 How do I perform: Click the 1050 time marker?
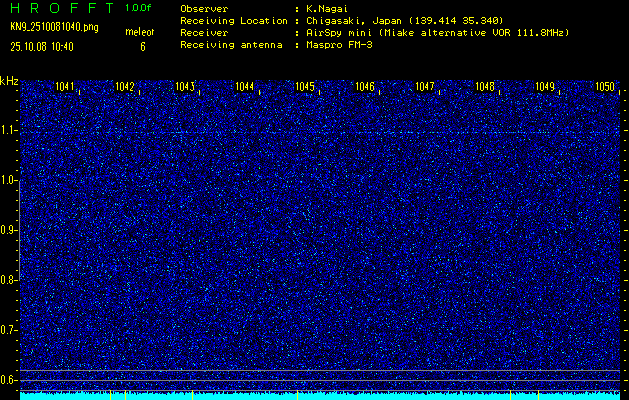coord(604,87)
